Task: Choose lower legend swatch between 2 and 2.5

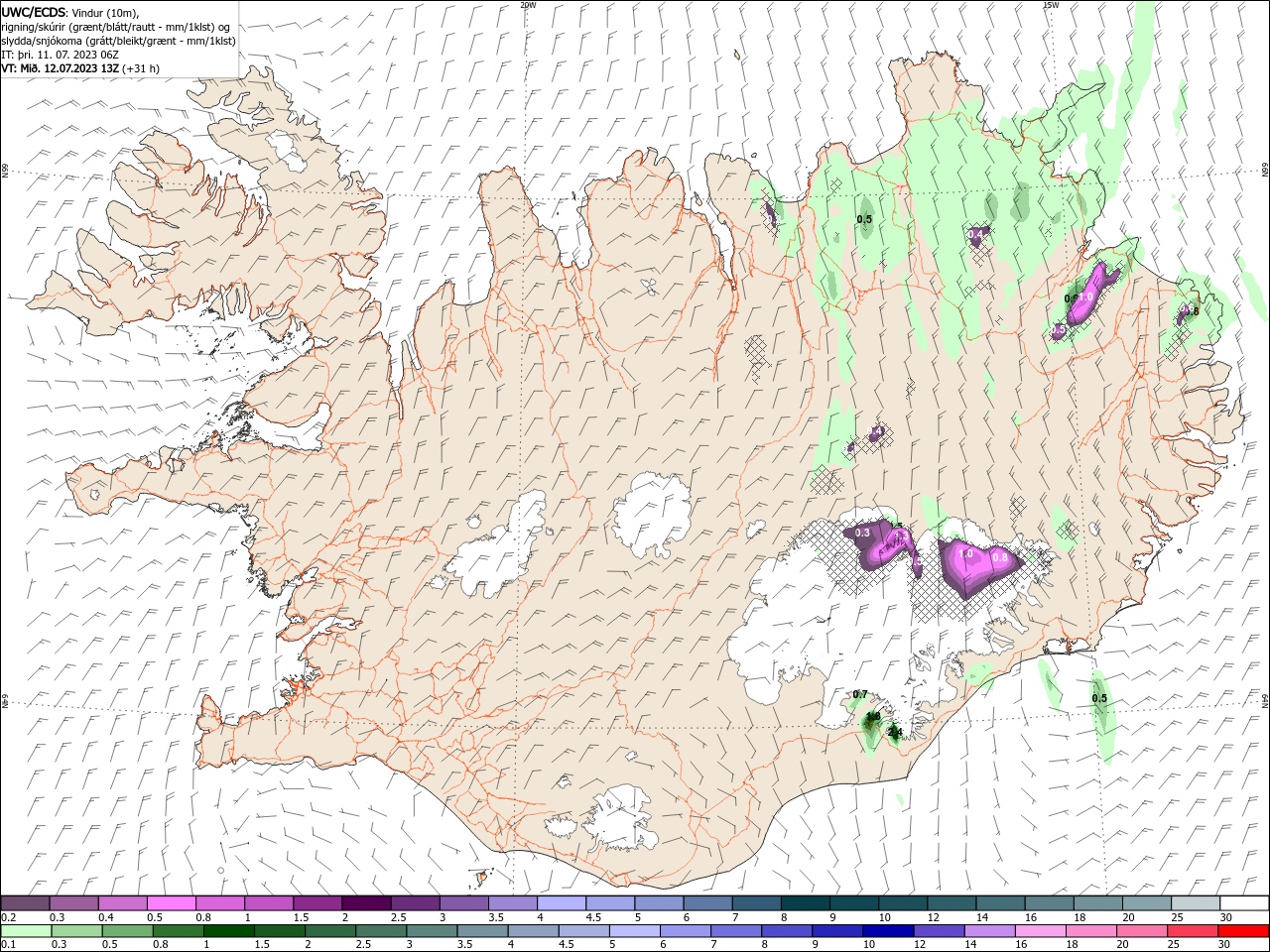Action: pyautogui.click(x=329, y=931)
